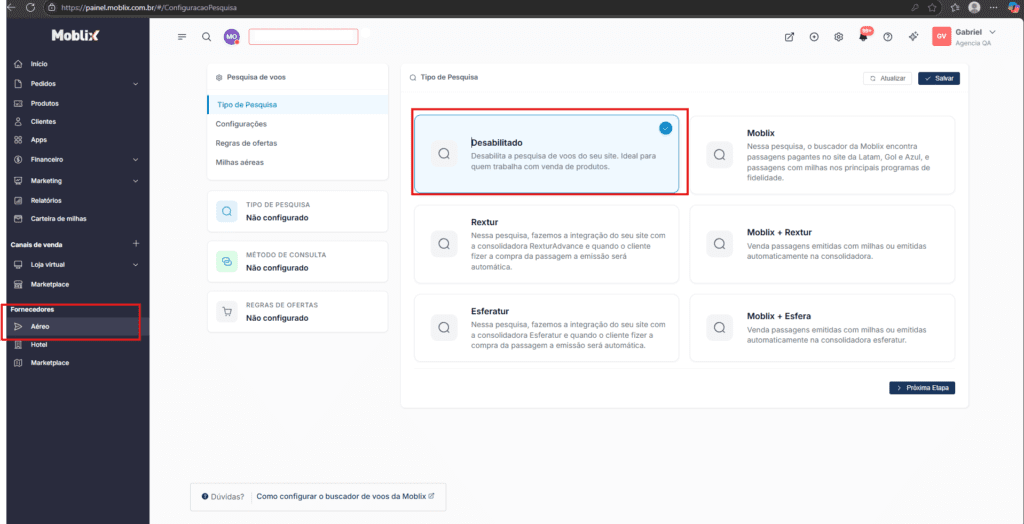The width and height of the screenshot is (1024, 524).
Task: Open the Configurações tab
Action: (x=241, y=123)
